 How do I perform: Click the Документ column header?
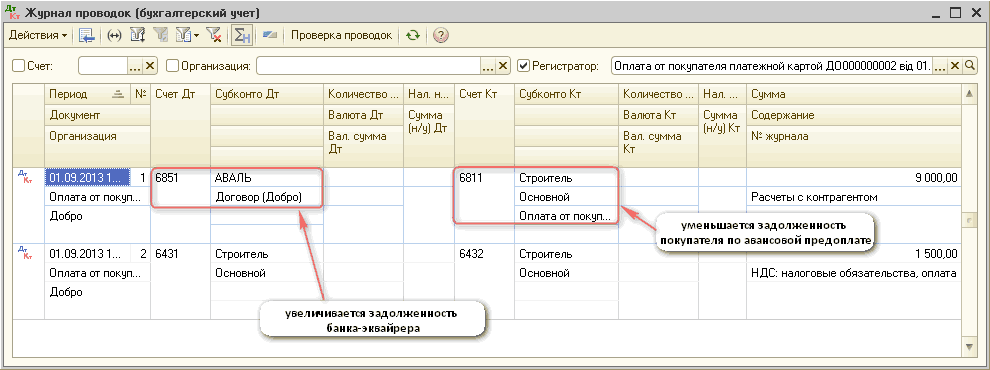coord(97,116)
